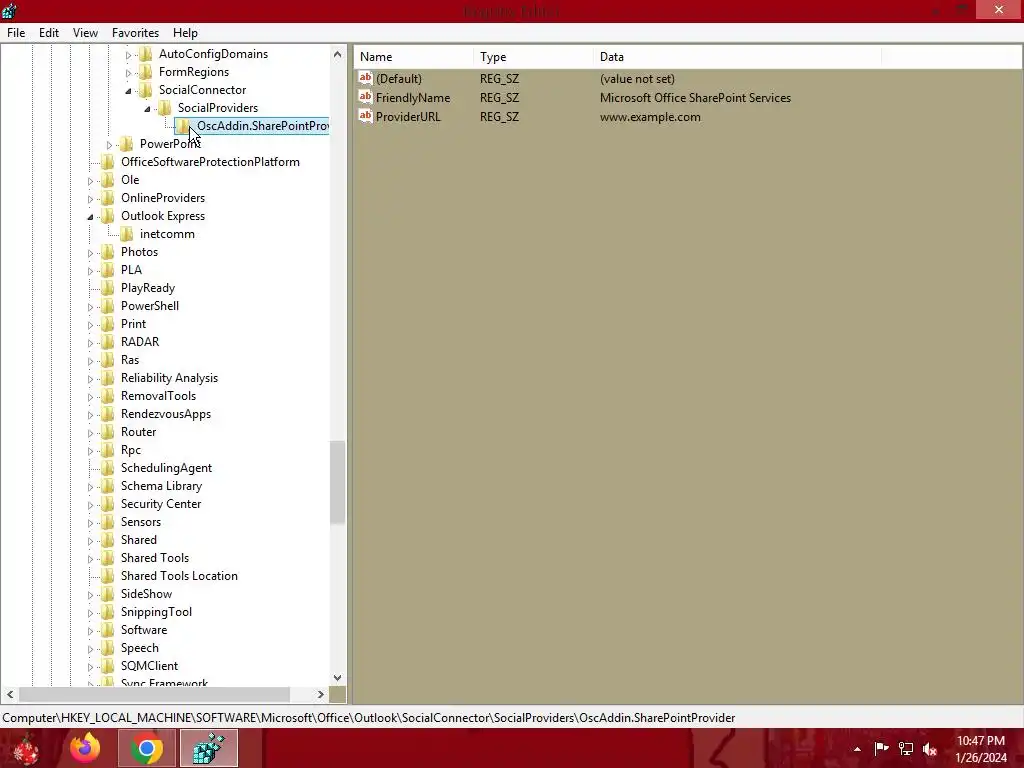Image resolution: width=1024 pixels, height=768 pixels.
Task: Click tree scroll up arrow
Action: [x=338, y=54]
